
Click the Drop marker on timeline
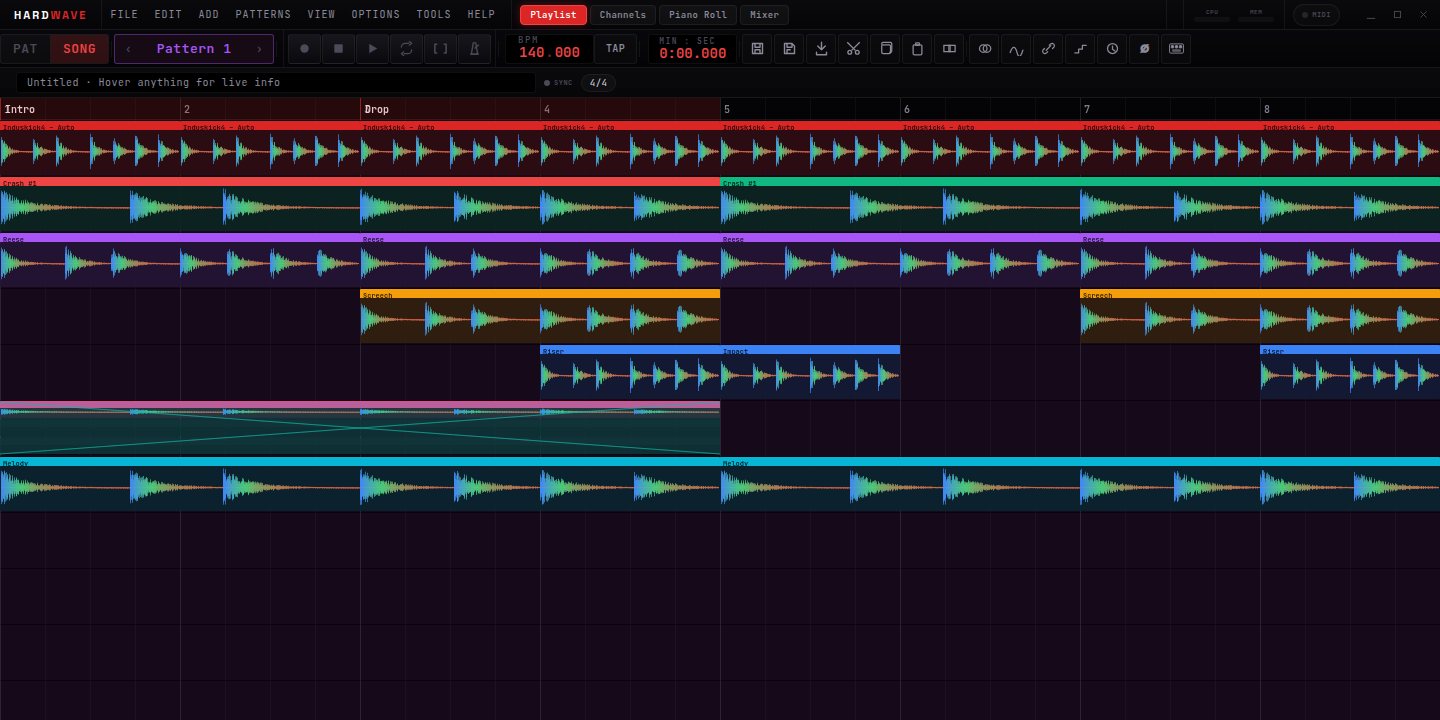tap(377, 109)
